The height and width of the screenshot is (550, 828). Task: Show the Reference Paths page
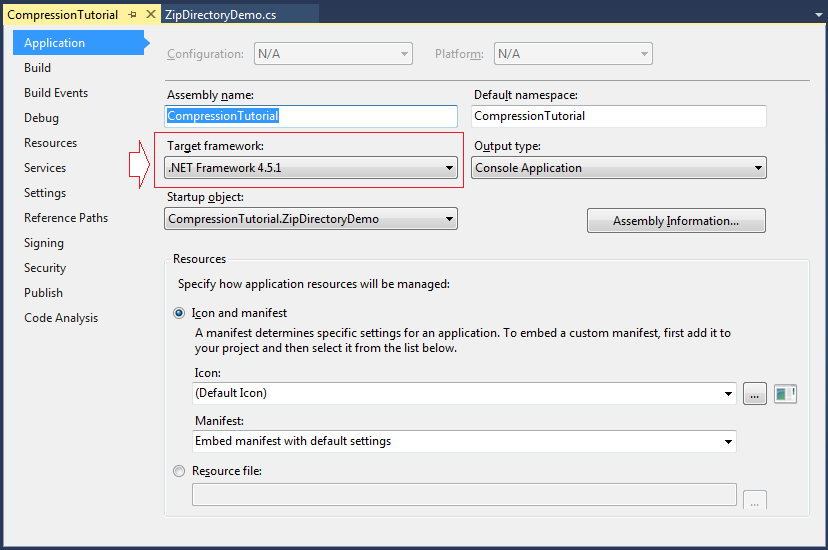click(66, 218)
